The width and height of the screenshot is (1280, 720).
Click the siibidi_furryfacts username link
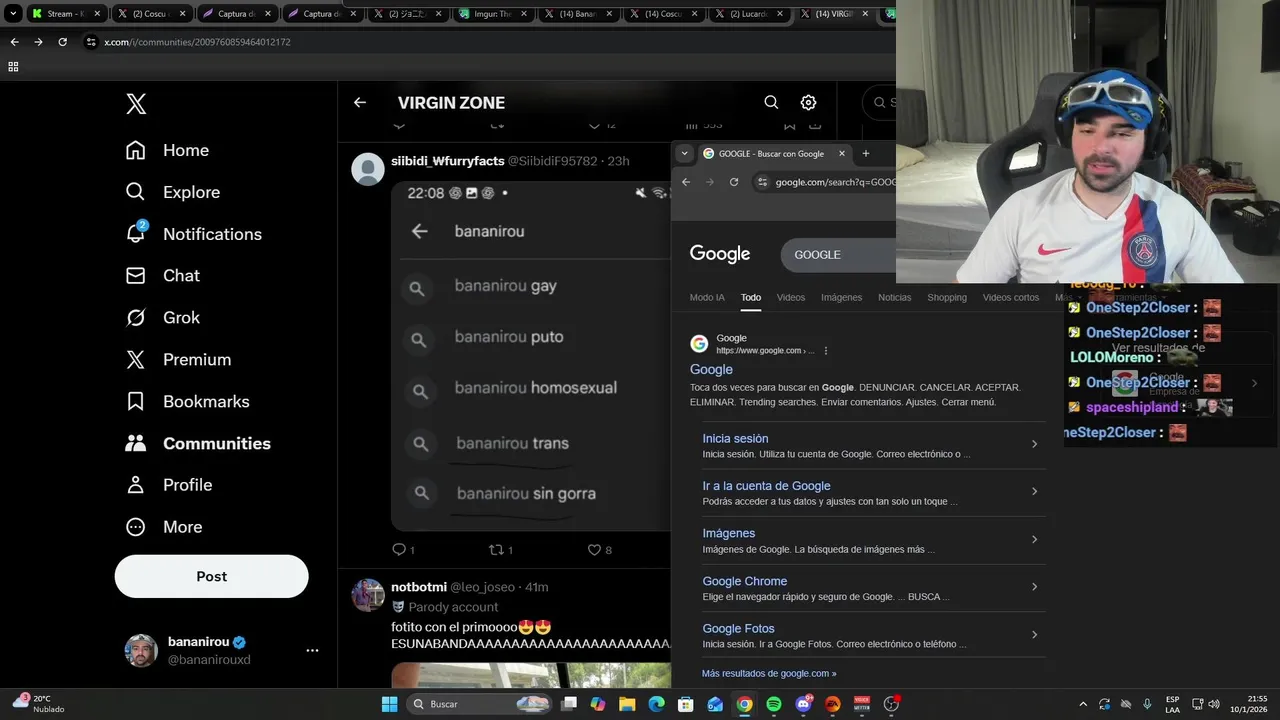point(448,161)
